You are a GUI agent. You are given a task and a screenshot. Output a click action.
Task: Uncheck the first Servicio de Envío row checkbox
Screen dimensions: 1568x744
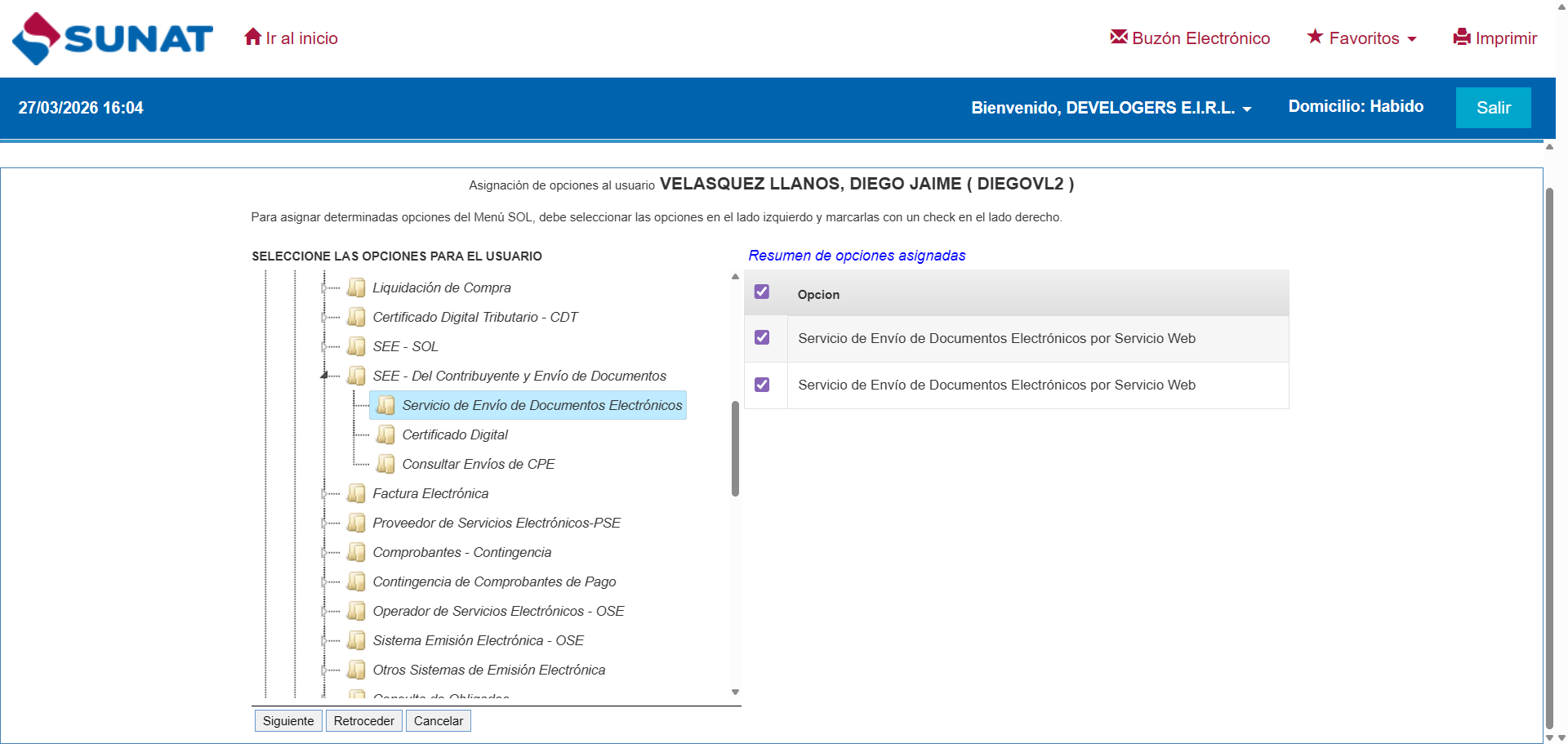762,337
